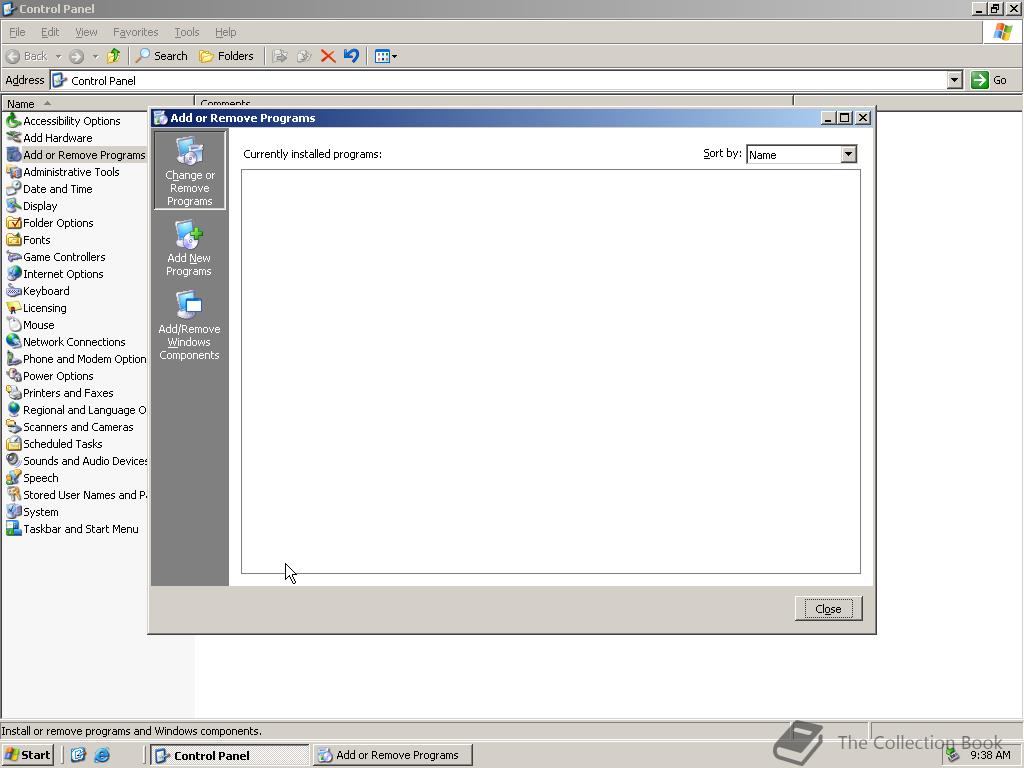Screen dimensions: 1024x768
Task: Open the Tools menu
Action: click(x=186, y=32)
